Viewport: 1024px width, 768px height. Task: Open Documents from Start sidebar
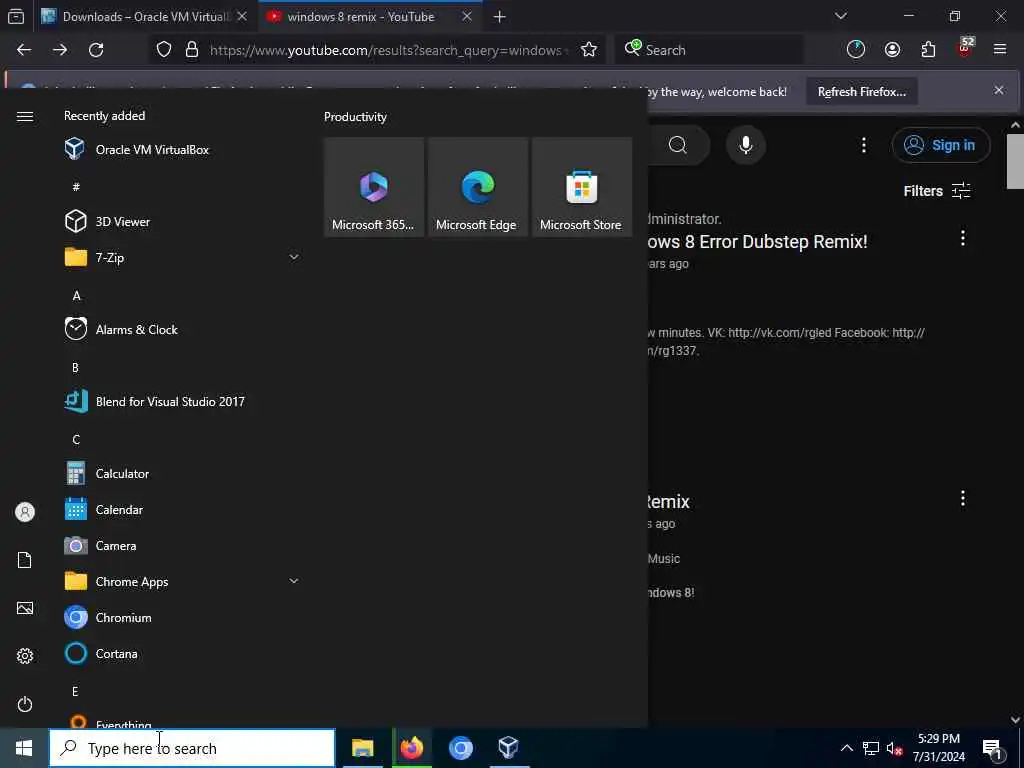click(x=25, y=560)
